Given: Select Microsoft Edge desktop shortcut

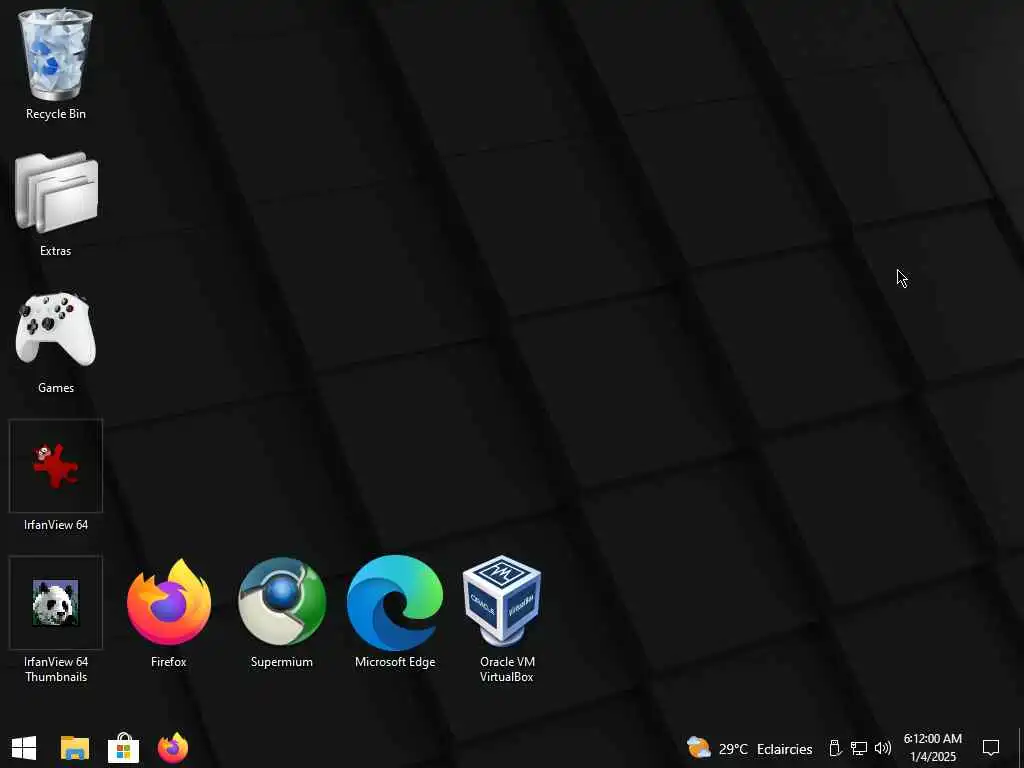Looking at the screenshot, I should tap(395, 602).
